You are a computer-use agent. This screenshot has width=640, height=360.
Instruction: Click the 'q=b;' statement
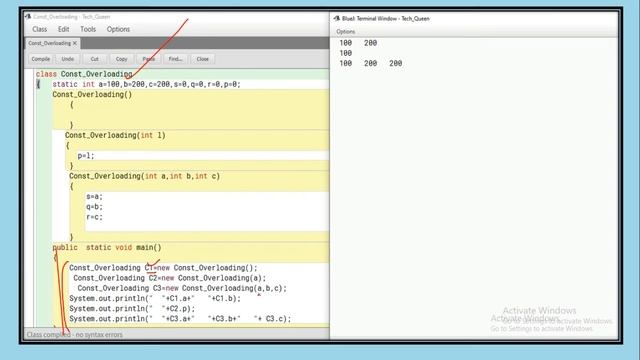94,207
